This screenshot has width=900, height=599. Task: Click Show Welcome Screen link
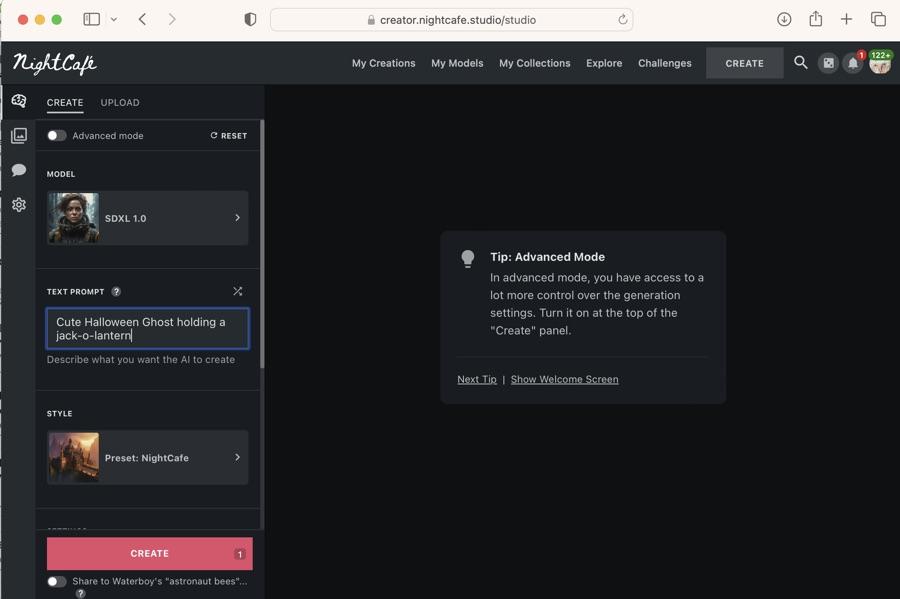[564, 379]
